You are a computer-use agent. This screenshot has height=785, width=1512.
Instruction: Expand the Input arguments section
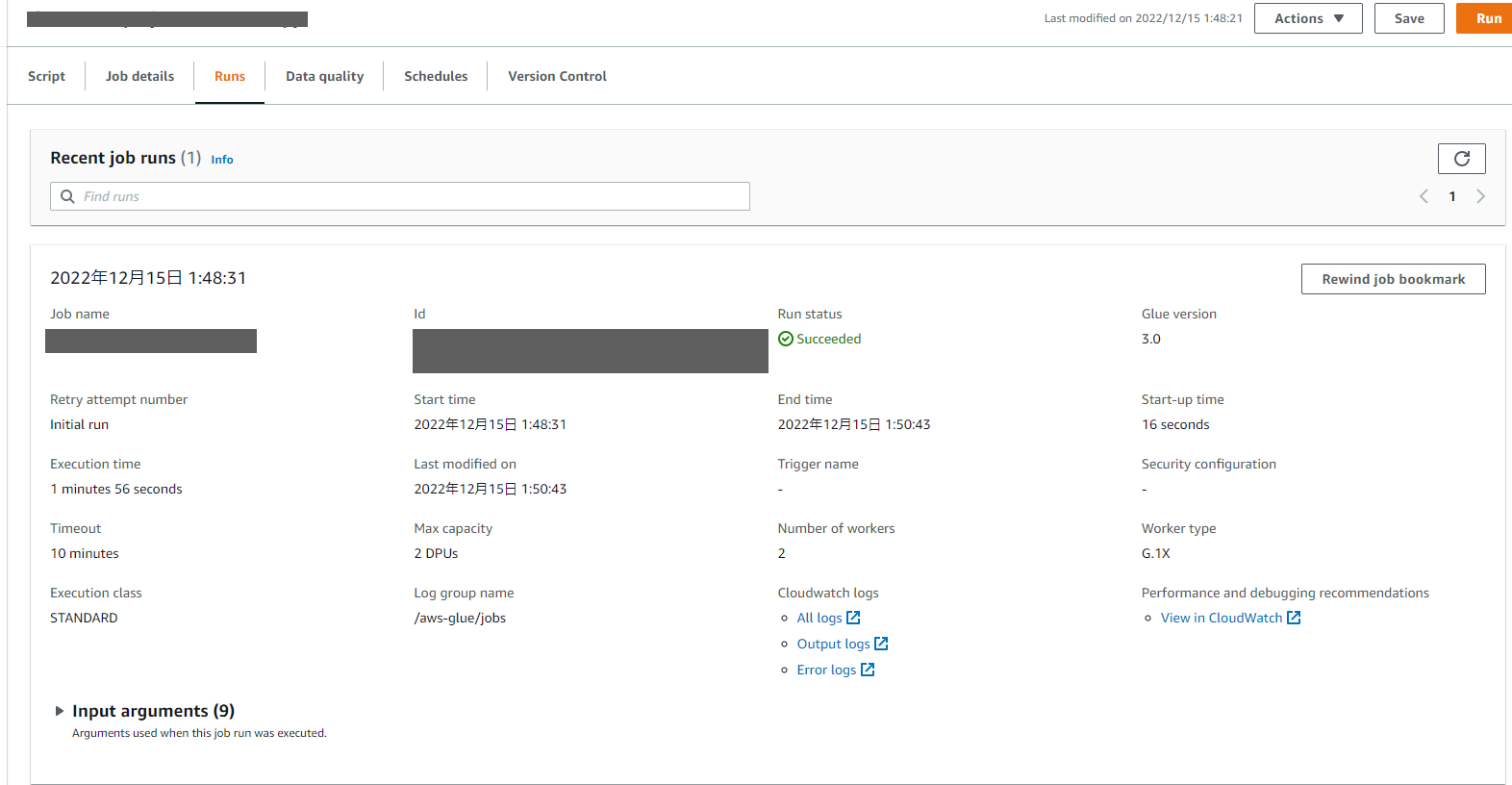click(x=60, y=711)
